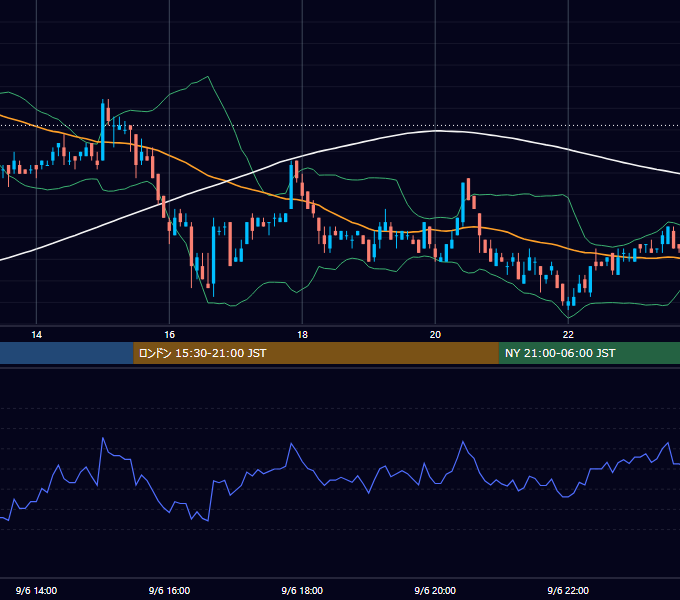680x600 pixels.
Task: Click the 20 hour axis label
Action: click(x=435, y=335)
